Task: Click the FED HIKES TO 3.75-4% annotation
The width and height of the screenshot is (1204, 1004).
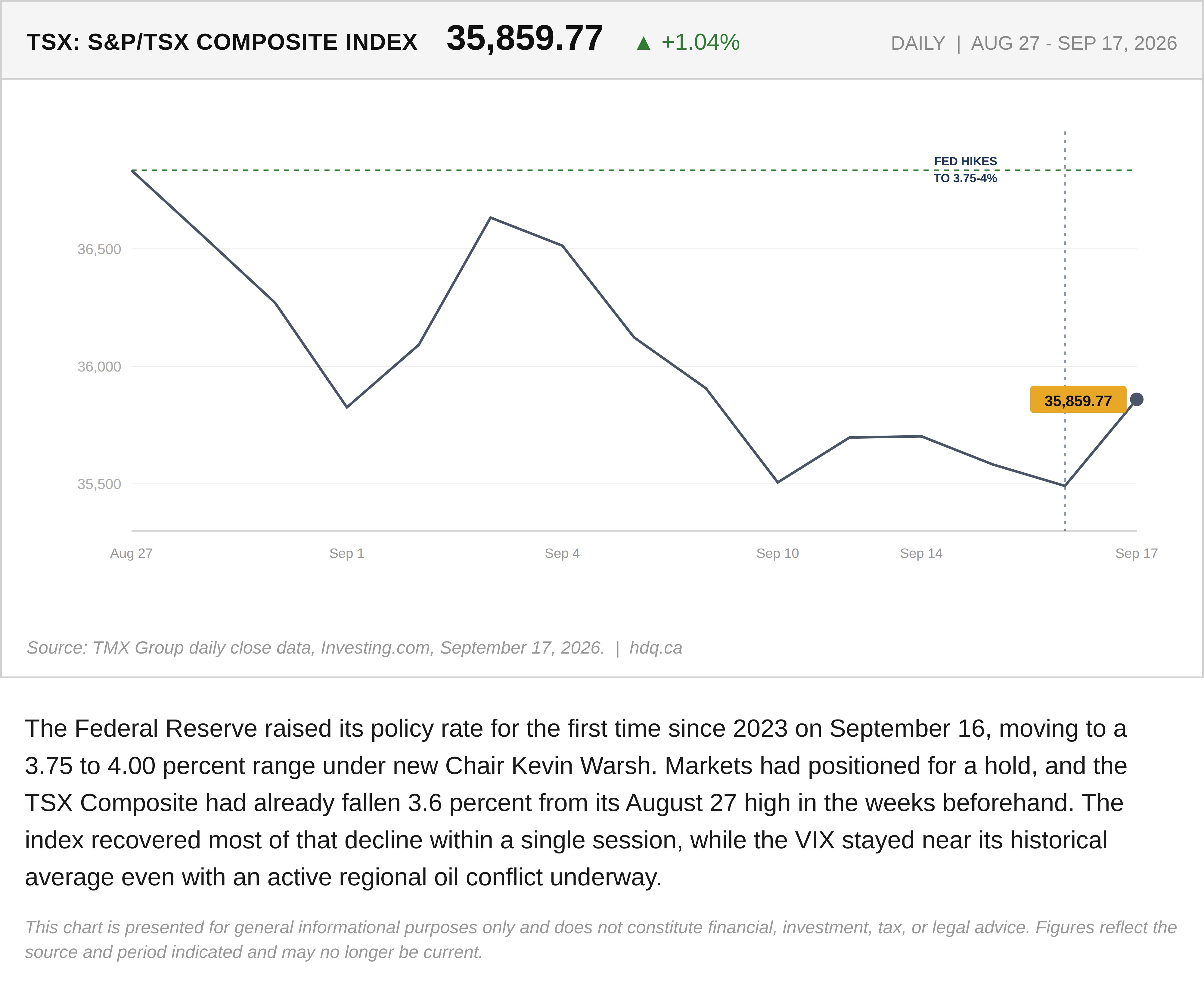Action: pyautogui.click(x=966, y=170)
